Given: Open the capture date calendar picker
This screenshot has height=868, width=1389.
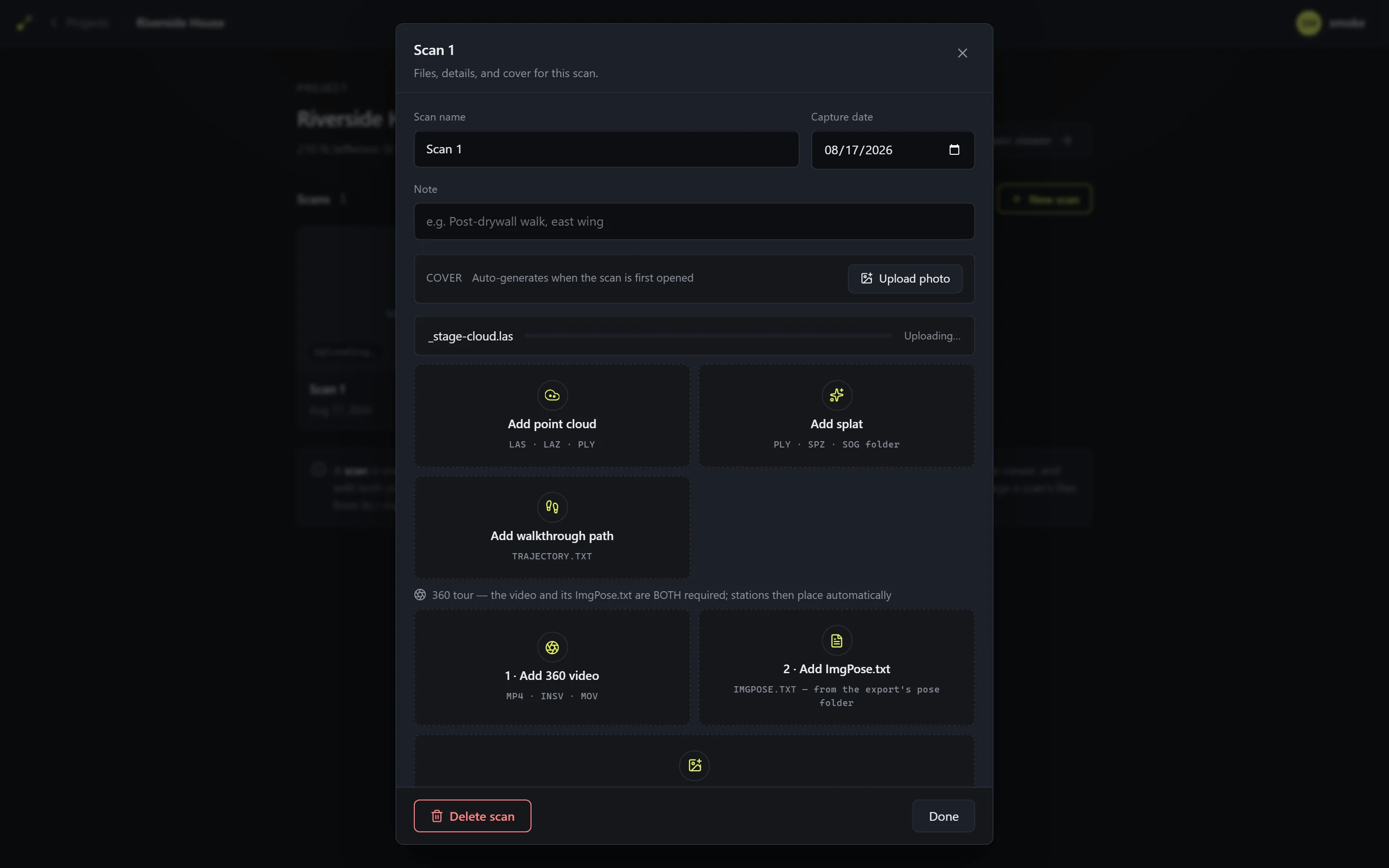Looking at the screenshot, I should pos(954,149).
